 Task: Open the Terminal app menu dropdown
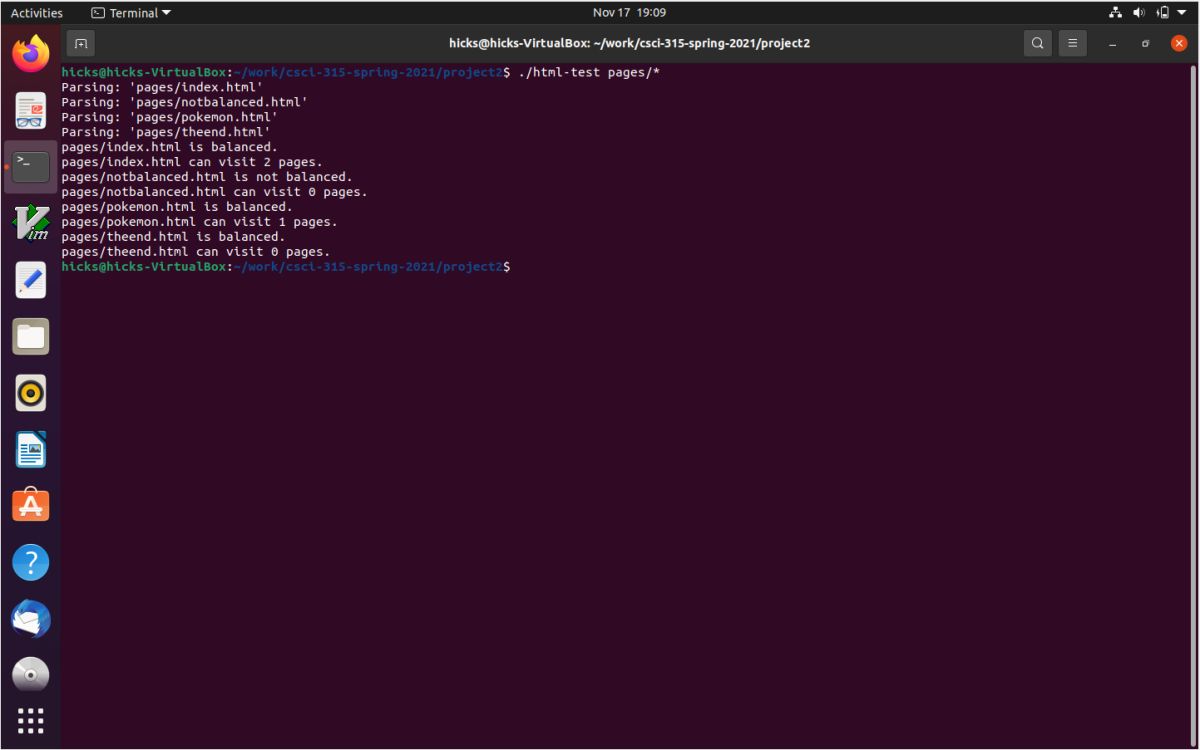coord(131,13)
